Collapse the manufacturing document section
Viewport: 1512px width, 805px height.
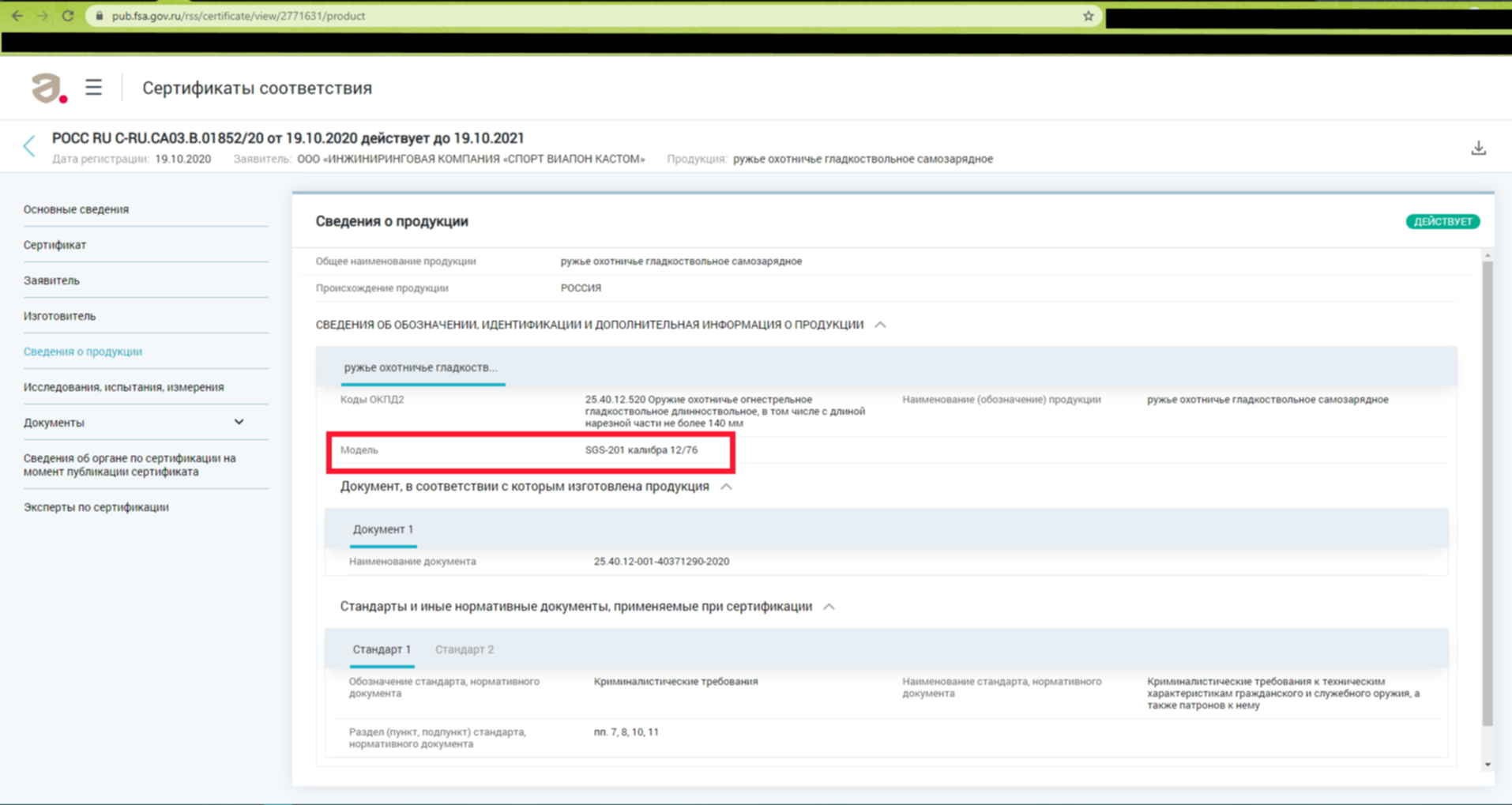(726, 487)
